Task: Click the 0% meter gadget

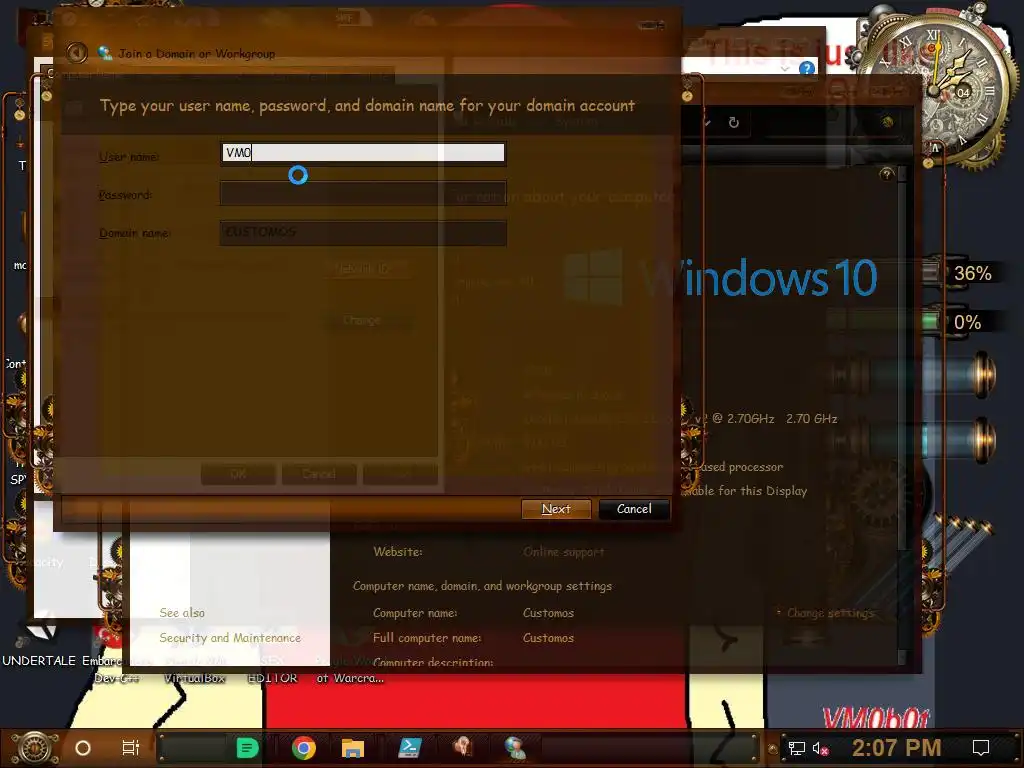Action: tap(961, 322)
